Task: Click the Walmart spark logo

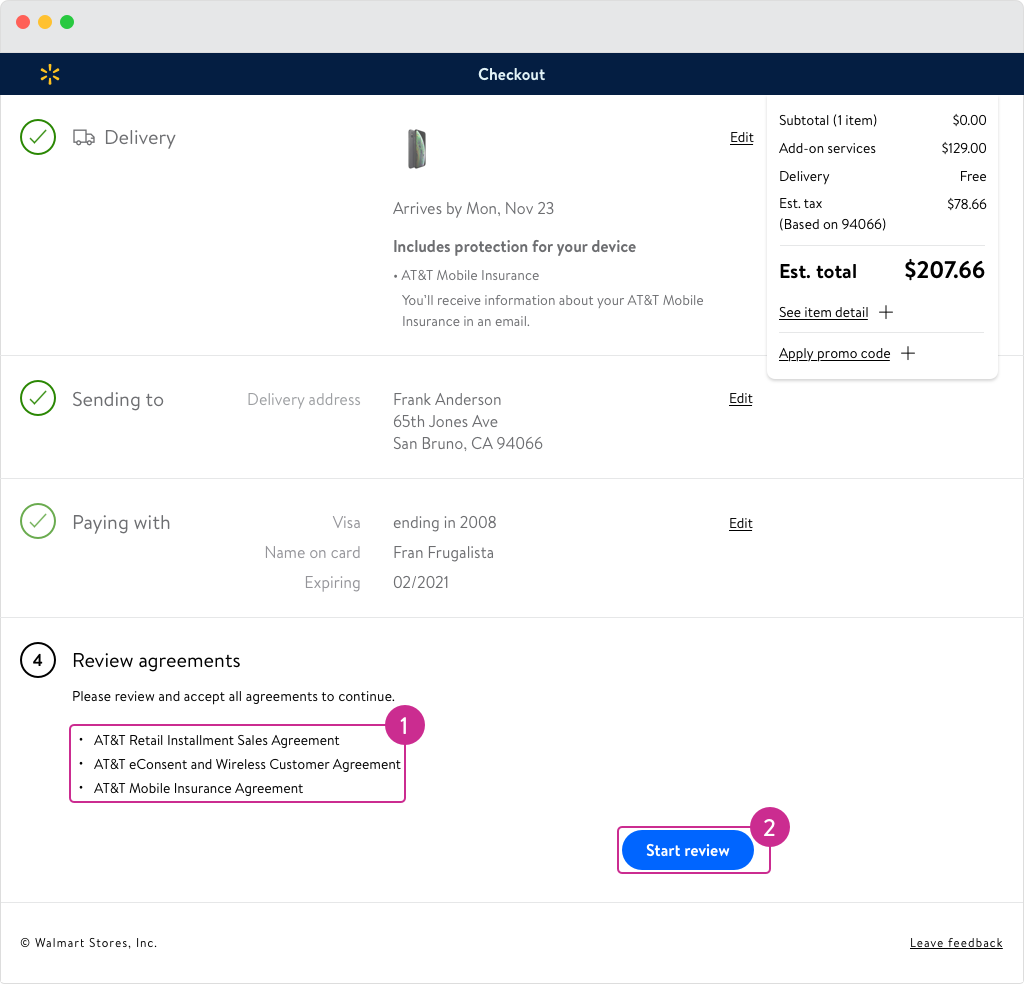Action: coord(50,74)
